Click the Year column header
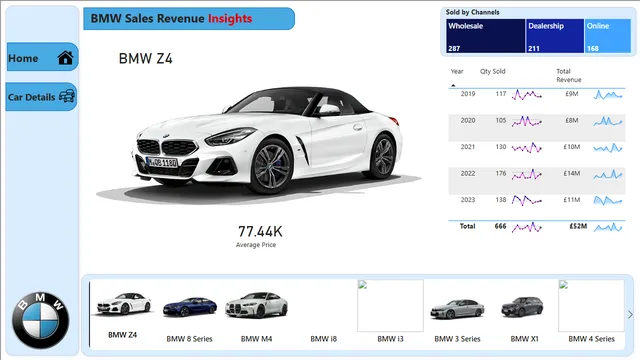 pos(457,71)
